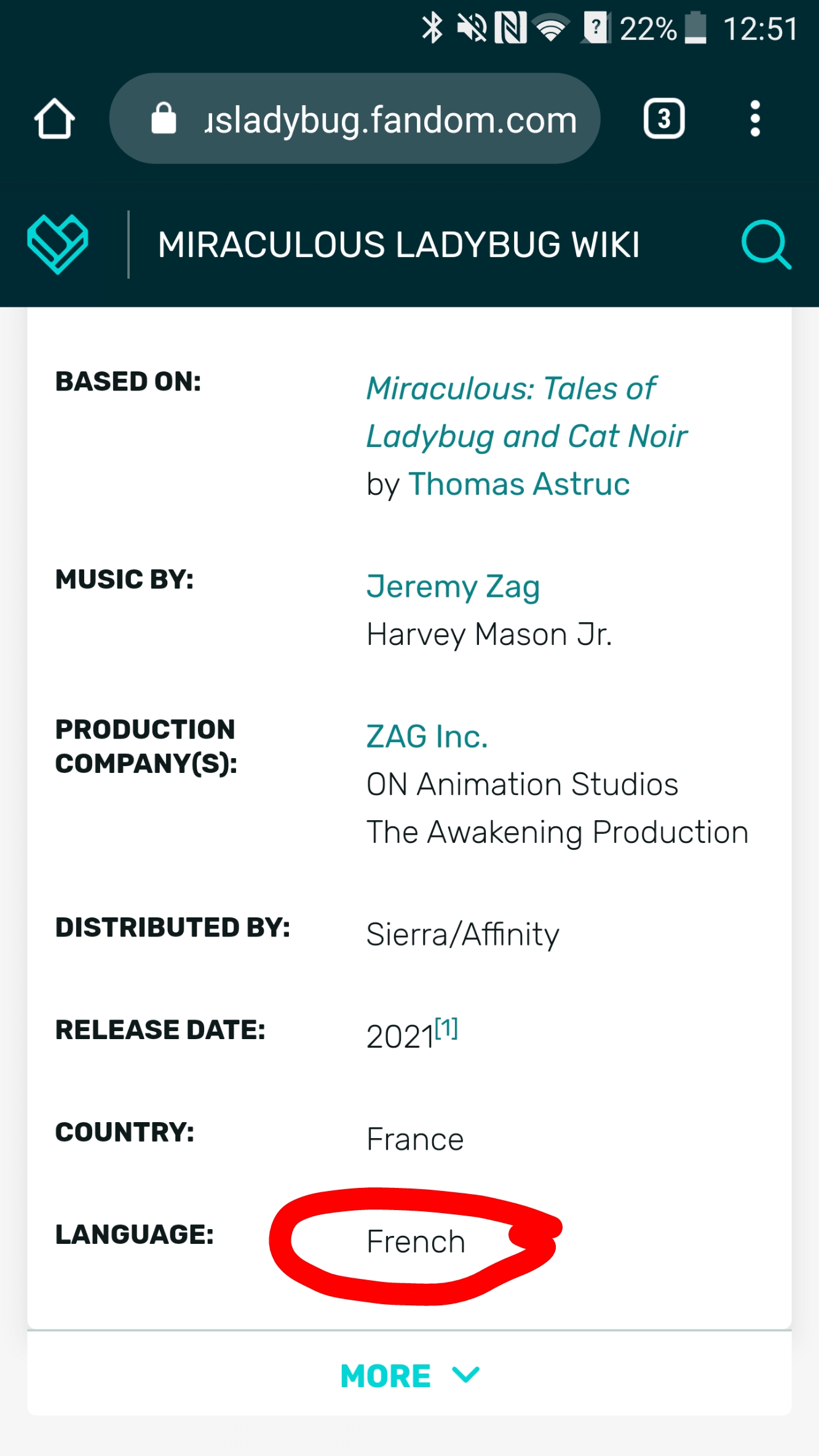Open the Thomas Astruc link

(x=519, y=484)
